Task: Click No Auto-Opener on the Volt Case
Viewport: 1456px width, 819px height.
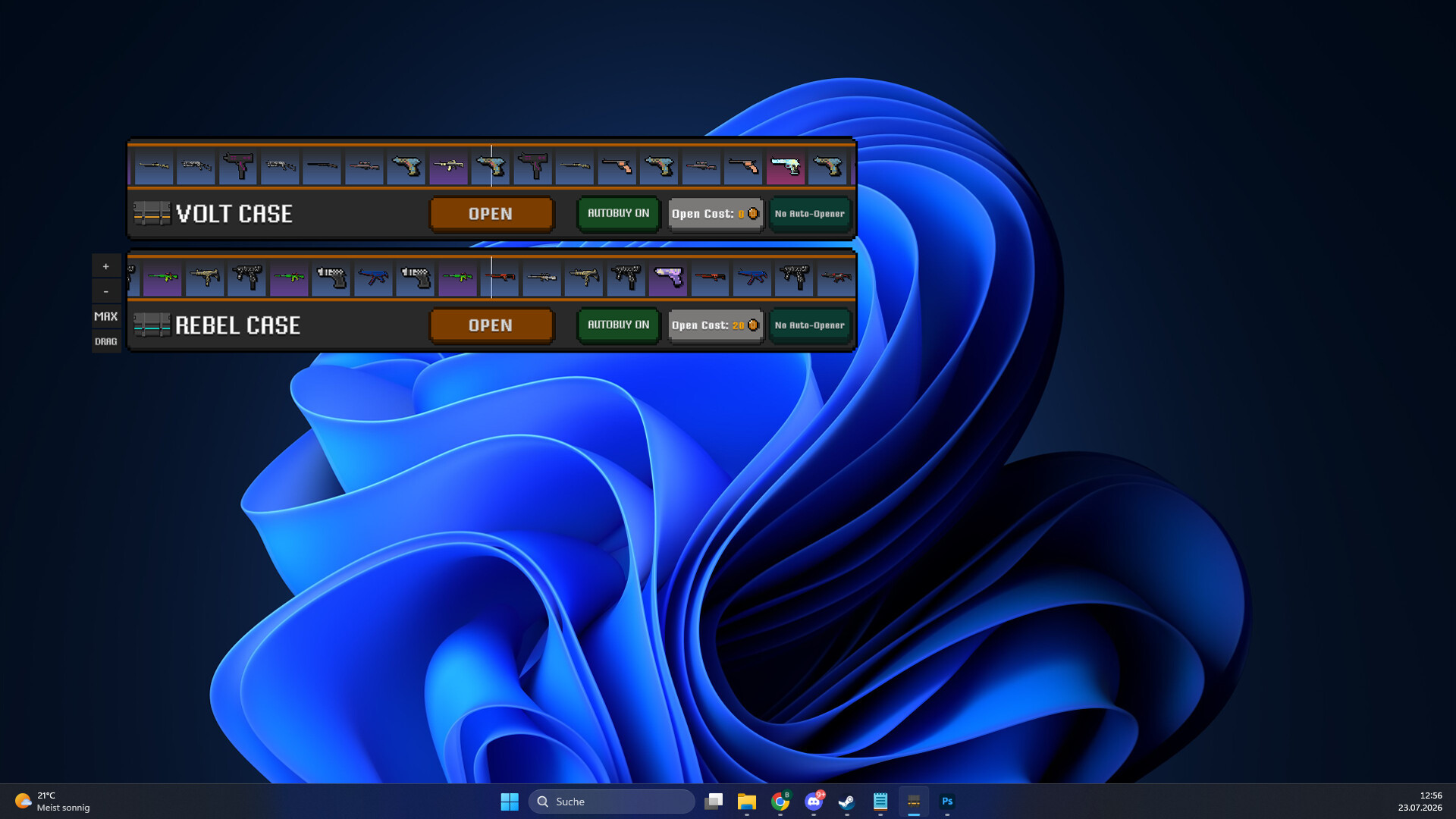Action: [810, 214]
